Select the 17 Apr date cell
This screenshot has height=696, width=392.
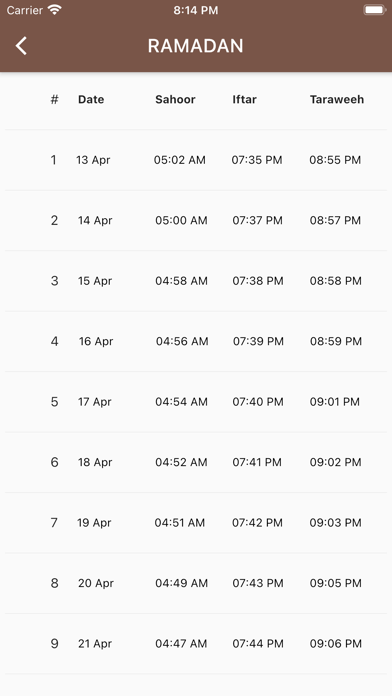point(95,402)
